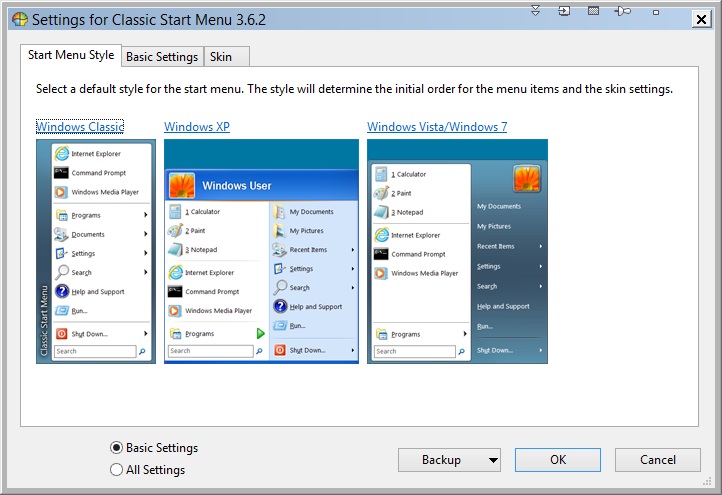The width and height of the screenshot is (722, 495).
Task: Click Settings submenu arrow in Windows Classic preview
Action: pos(146,253)
